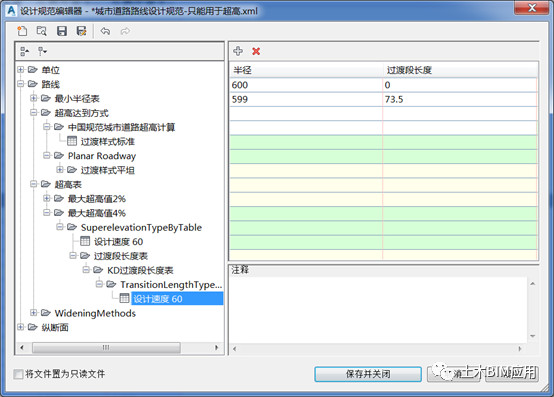
Task: Click the Save toolbar icon
Action: click(x=62, y=31)
